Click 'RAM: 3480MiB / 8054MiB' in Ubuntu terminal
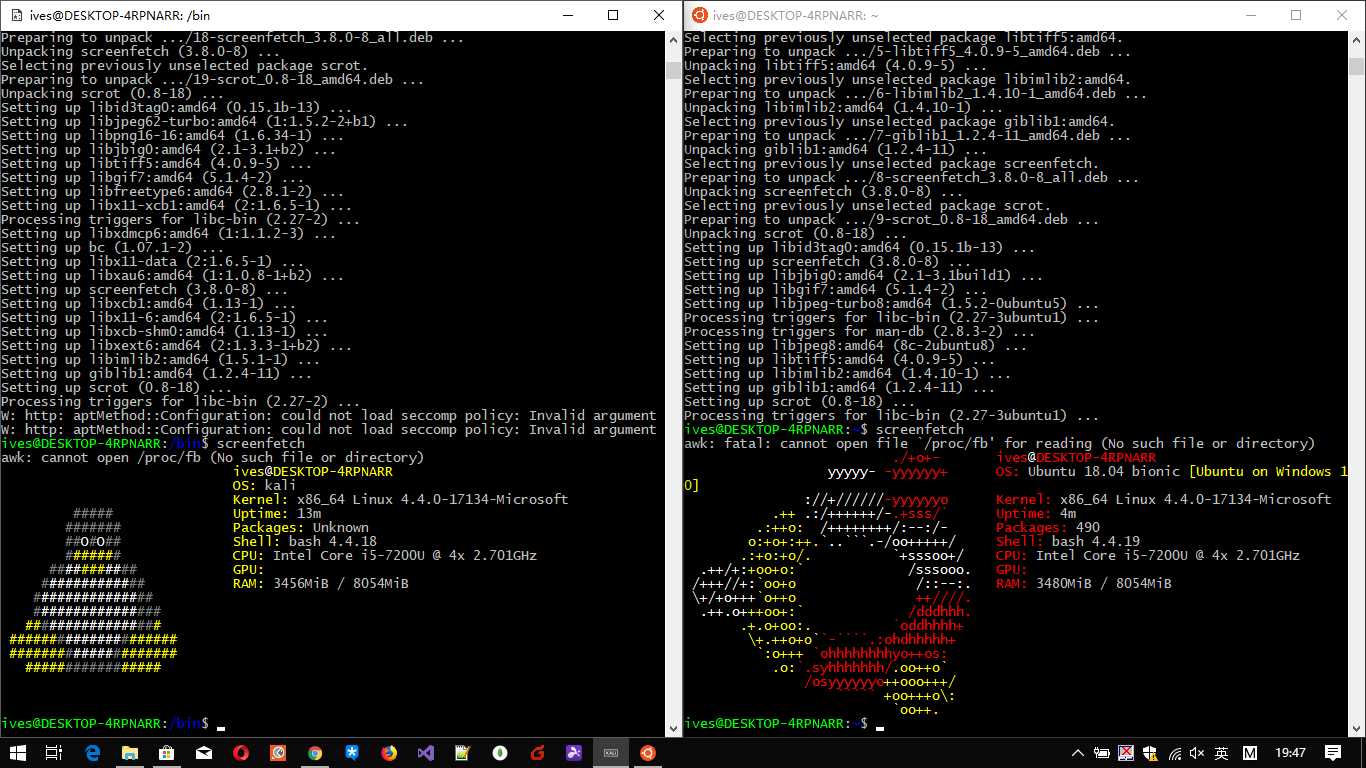The height and width of the screenshot is (768, 1366). [x=1084, y=583]
